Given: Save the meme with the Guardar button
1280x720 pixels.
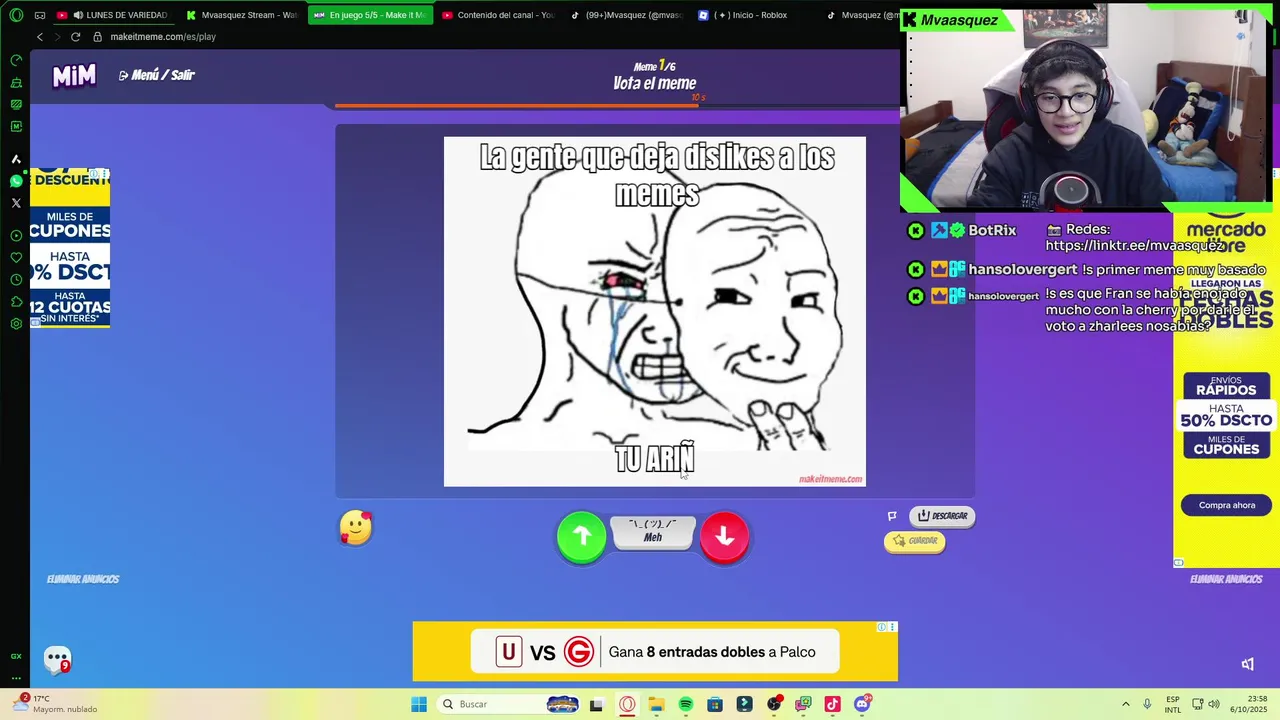Looking at the screenshot, I should (x=915, y=541).
